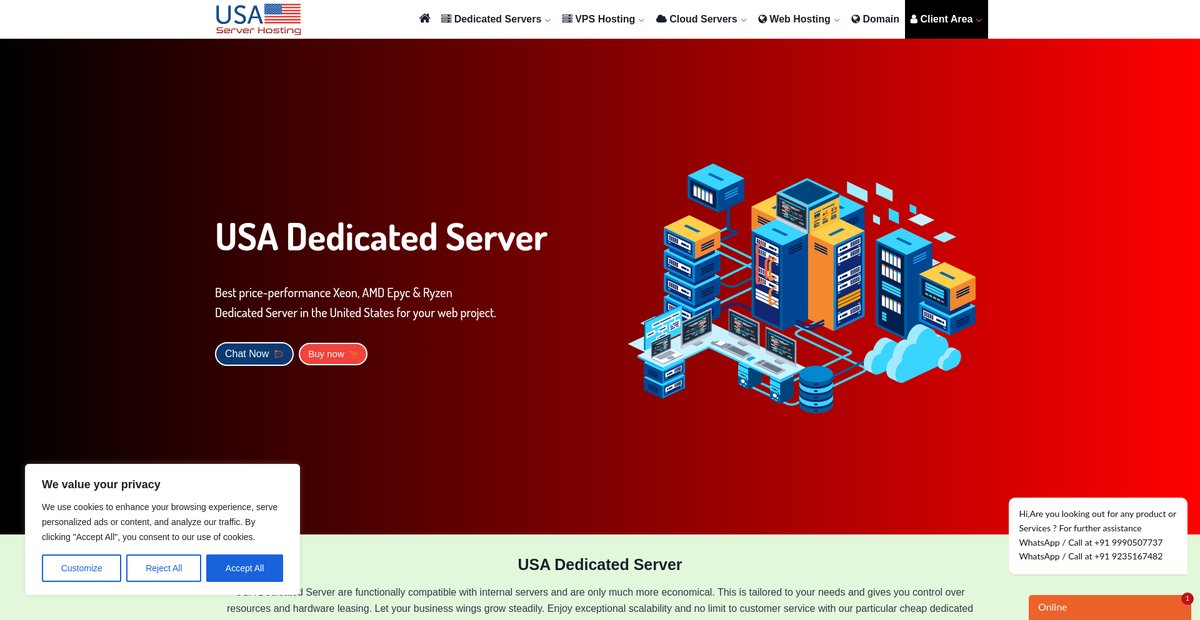Screen dimensions: 1200x620
Task: Accept All cookies
Action: [245, 568]
